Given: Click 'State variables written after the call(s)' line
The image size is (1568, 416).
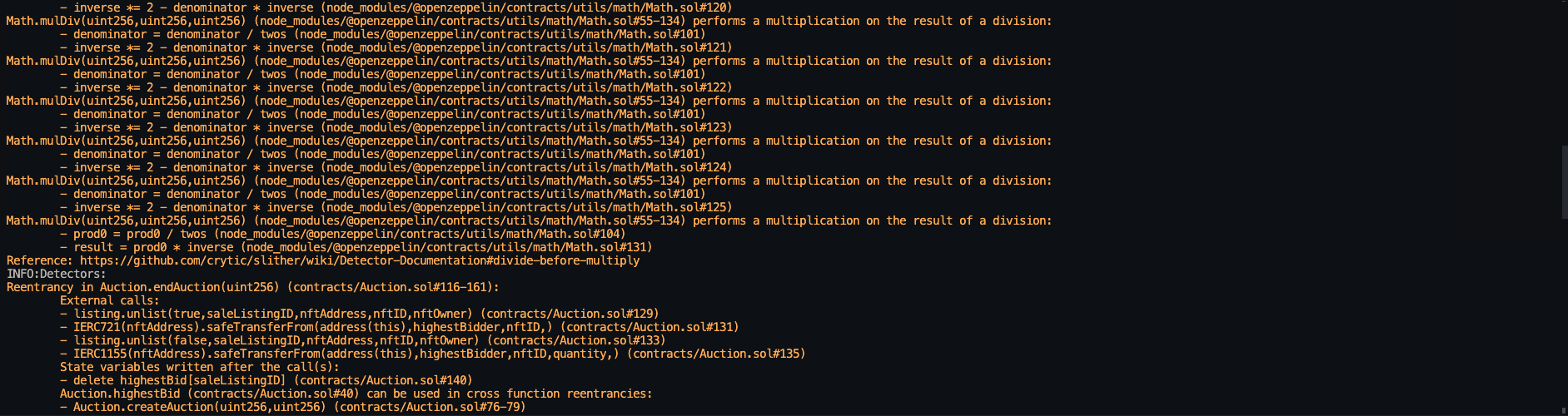Looking at the screenshot, I should tap(200, 367).
